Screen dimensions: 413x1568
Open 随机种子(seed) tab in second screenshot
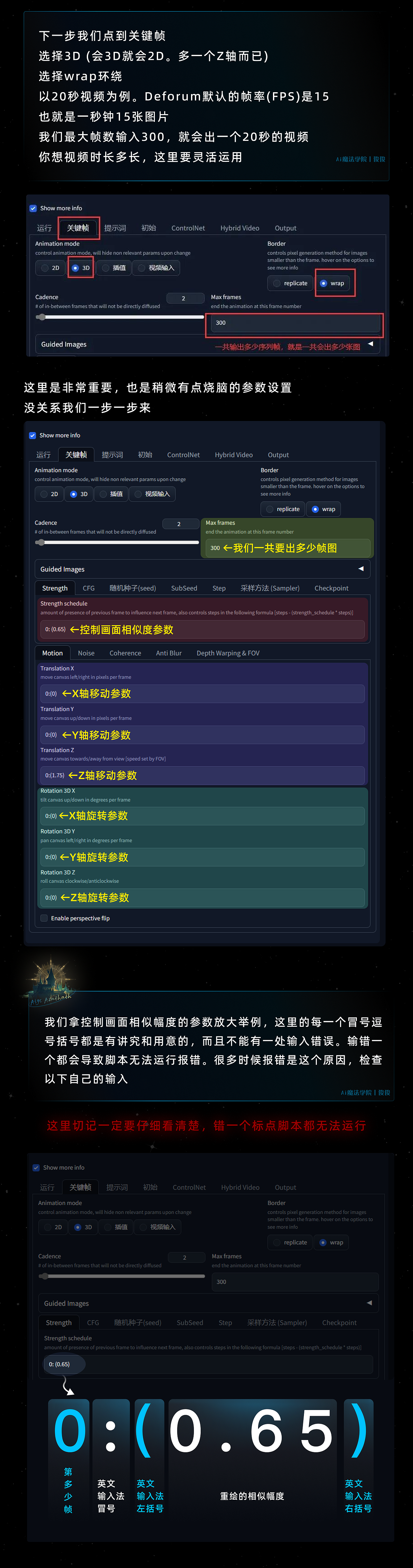133,588
